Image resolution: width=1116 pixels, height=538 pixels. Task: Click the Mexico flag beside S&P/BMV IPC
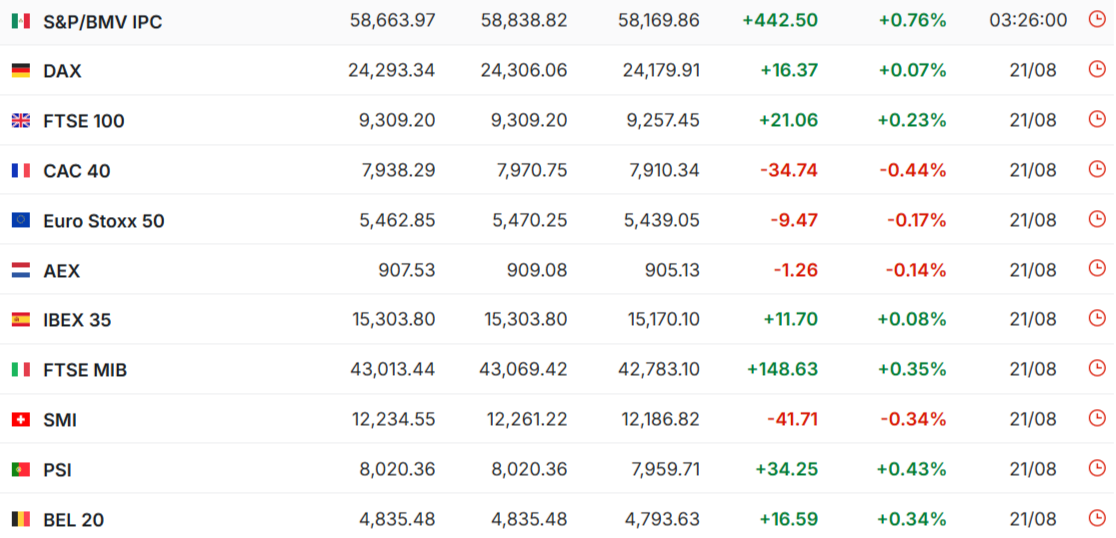click(21, 21)
